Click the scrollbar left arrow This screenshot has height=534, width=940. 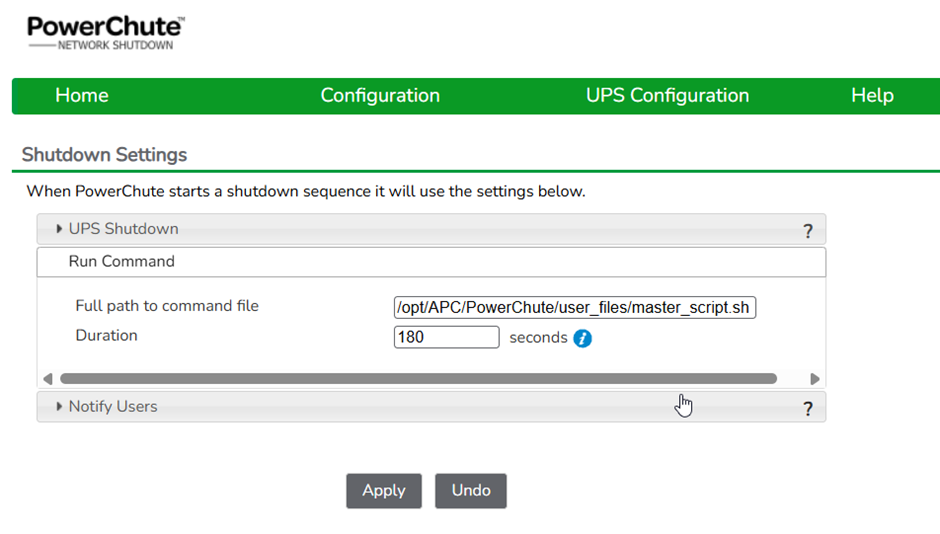point(48,379)
